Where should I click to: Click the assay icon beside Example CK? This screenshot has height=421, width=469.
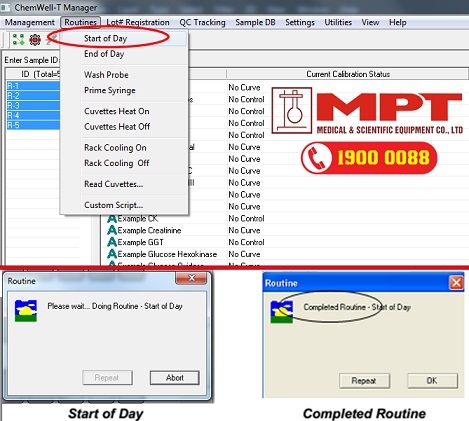[x=112, y=219]
